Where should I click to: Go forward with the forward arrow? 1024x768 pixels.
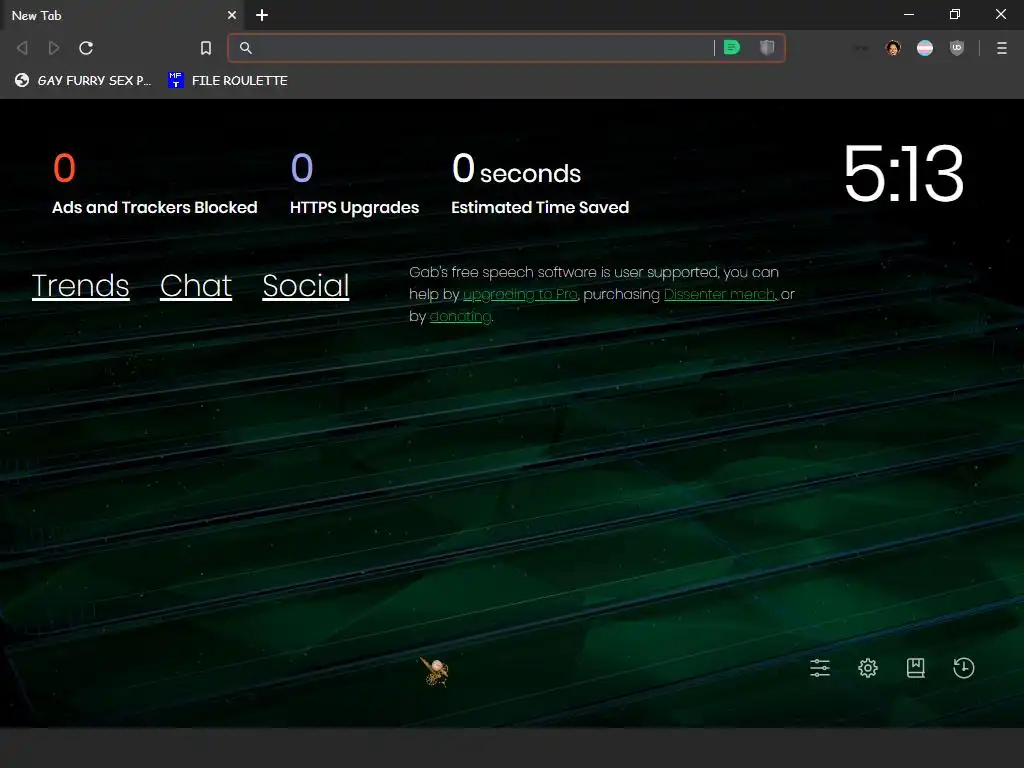click(x=54, y=48)
